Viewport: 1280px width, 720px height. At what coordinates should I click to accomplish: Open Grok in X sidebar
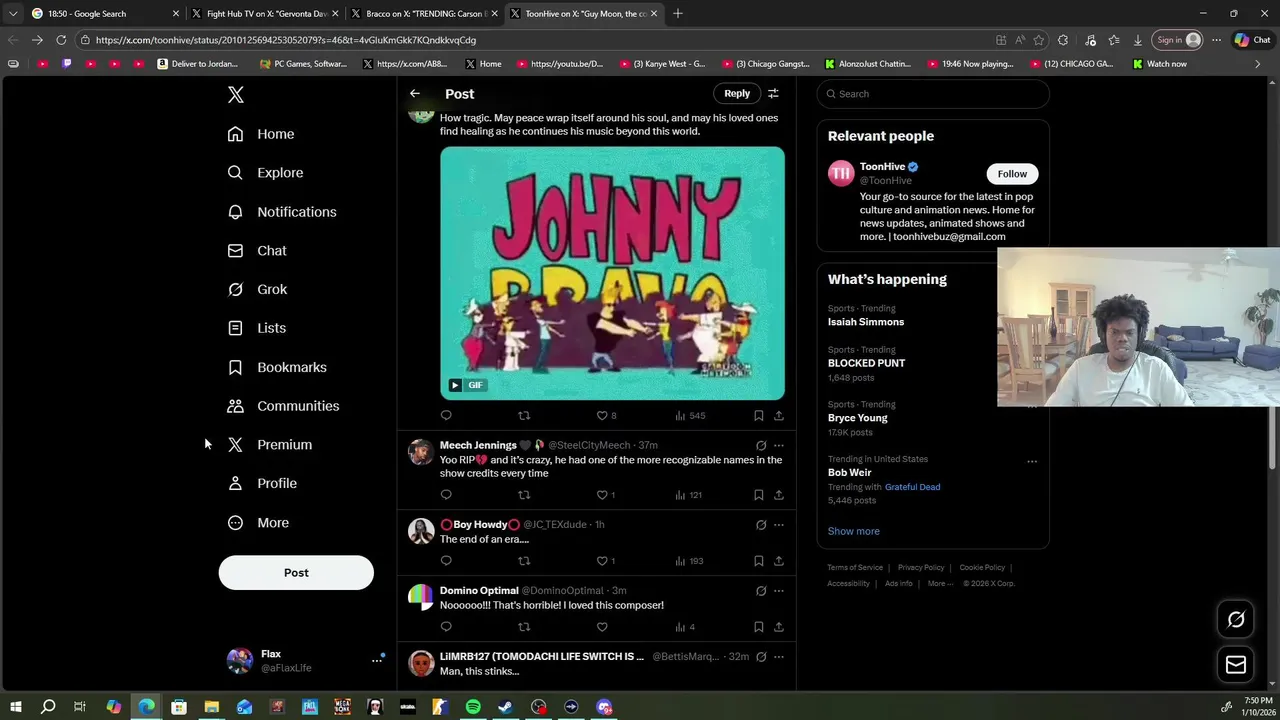pyautogui.click(x=256, y=289)
